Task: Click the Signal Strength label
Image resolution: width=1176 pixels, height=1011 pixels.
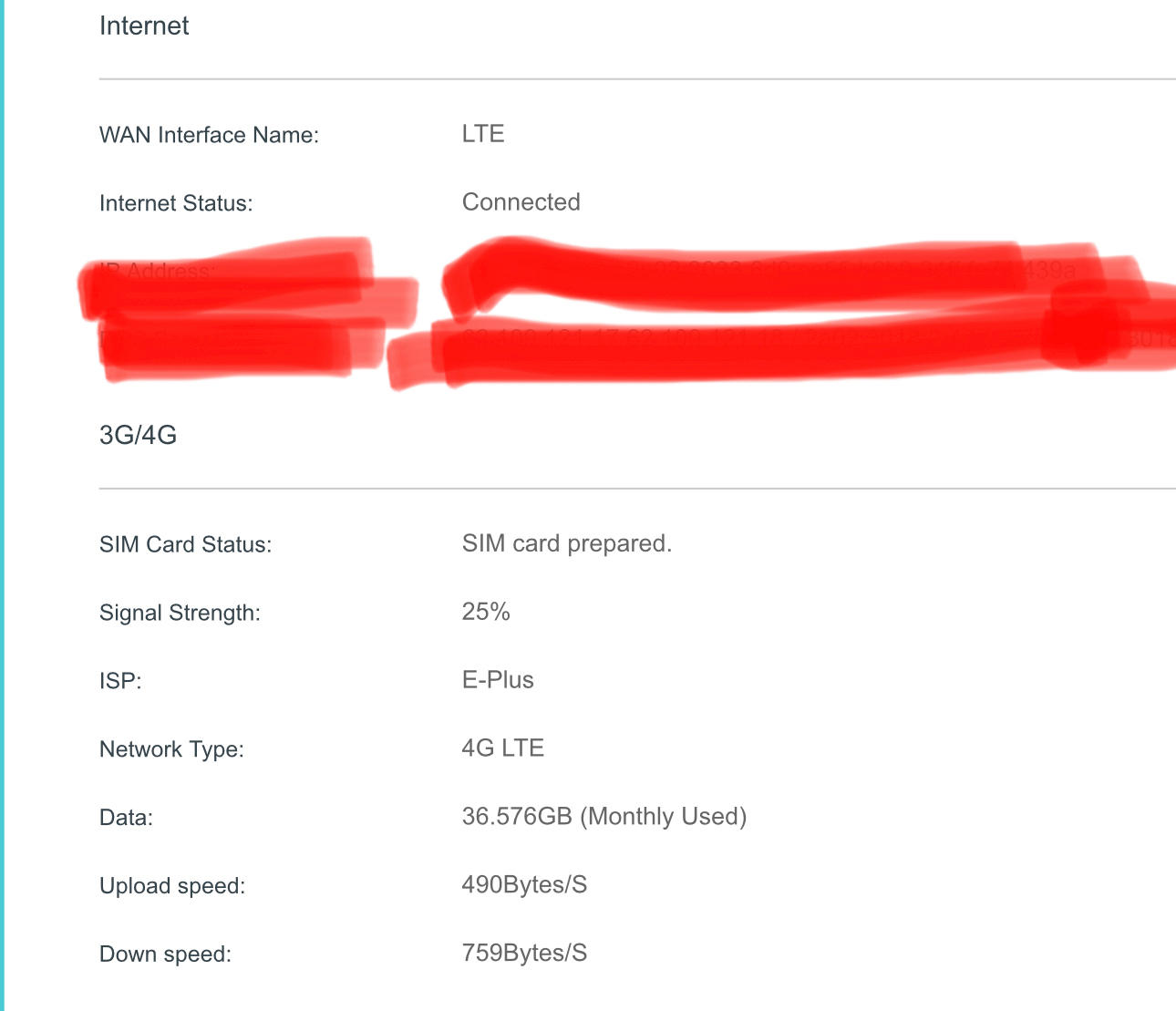Action: (x=180, y=614)
